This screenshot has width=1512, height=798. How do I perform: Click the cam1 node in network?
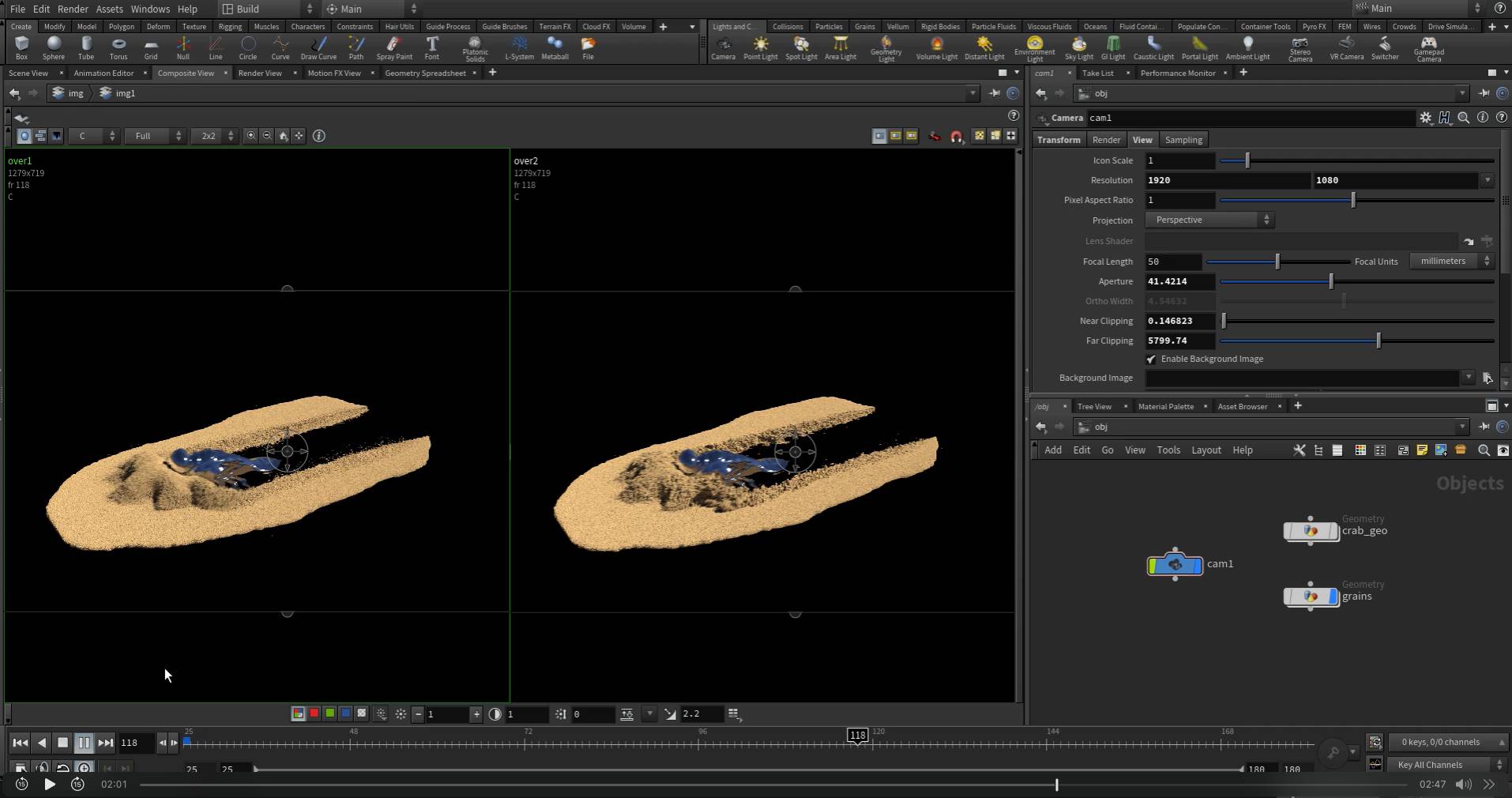click(1175, 565)
